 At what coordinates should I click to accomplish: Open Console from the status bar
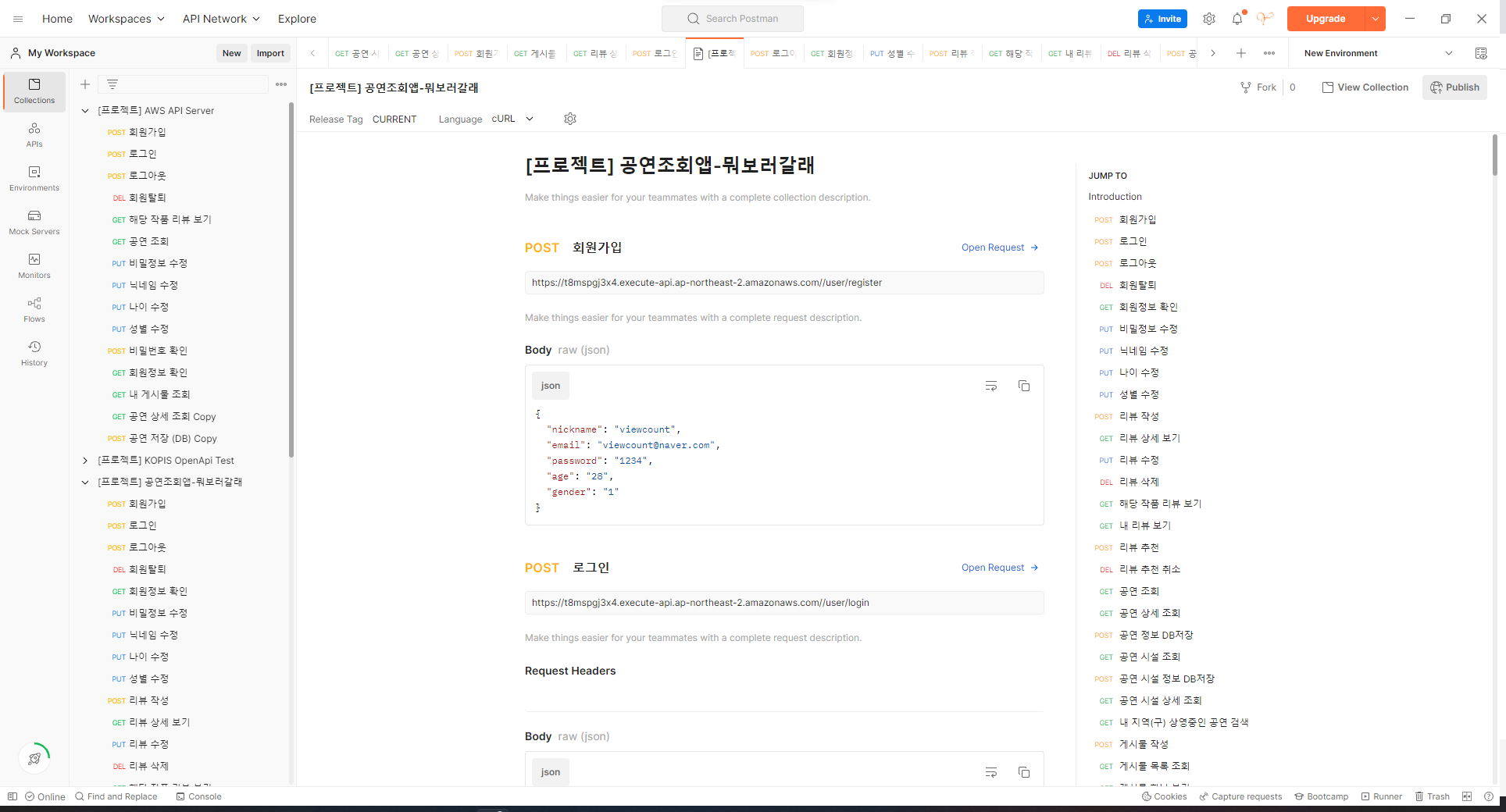tap(198, 796)
